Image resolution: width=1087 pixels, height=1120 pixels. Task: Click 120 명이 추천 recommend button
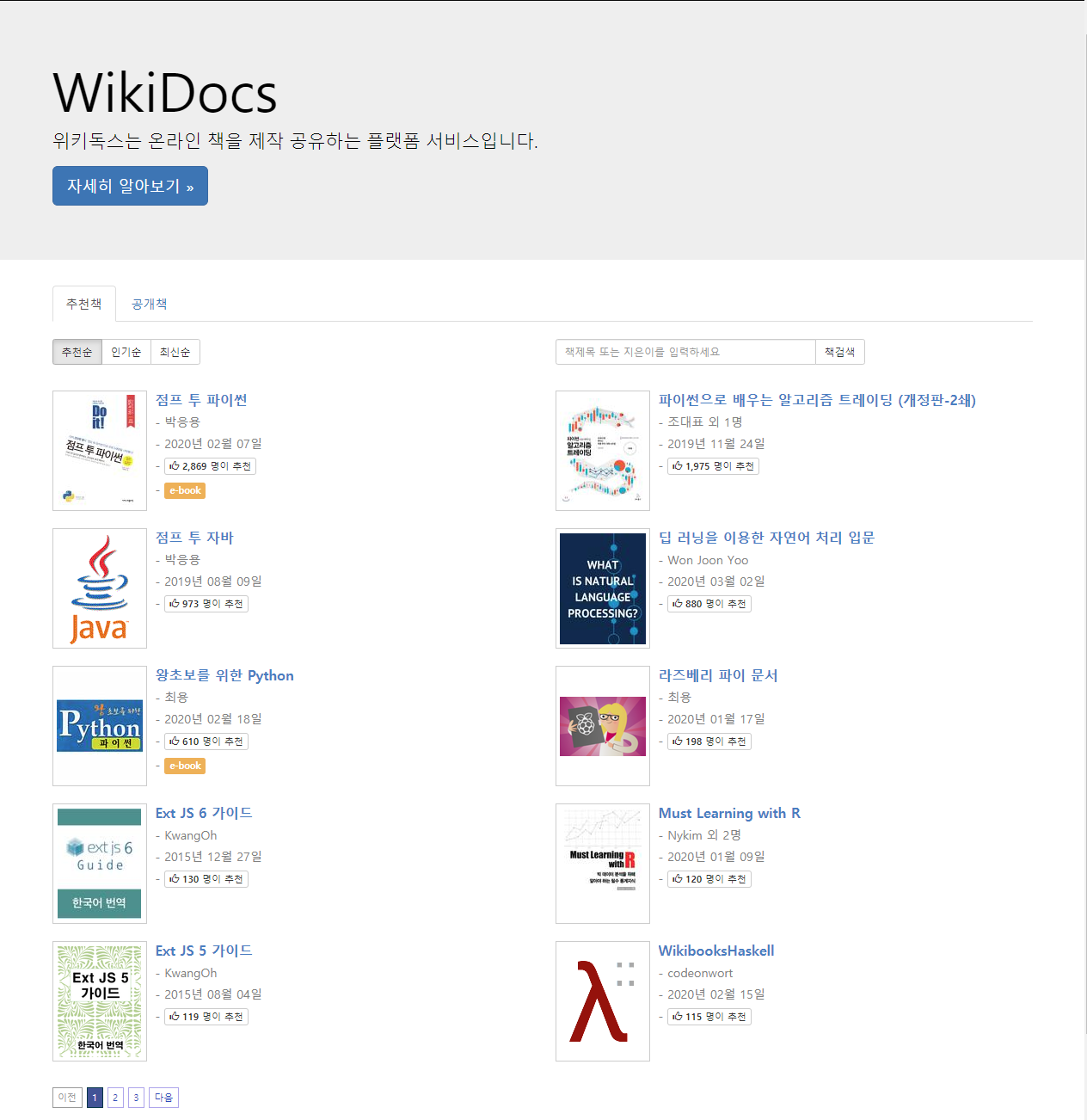point(709,879)
